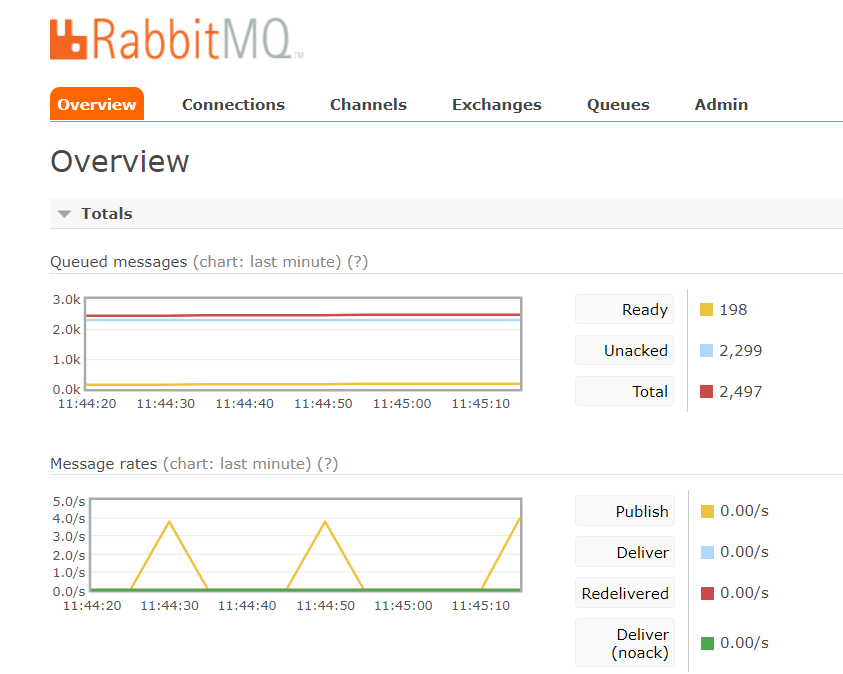Image resolution: width=843 pixels, height=674 pixels.
Task: Click the Unacked legend label
Action: pos(625,350)
